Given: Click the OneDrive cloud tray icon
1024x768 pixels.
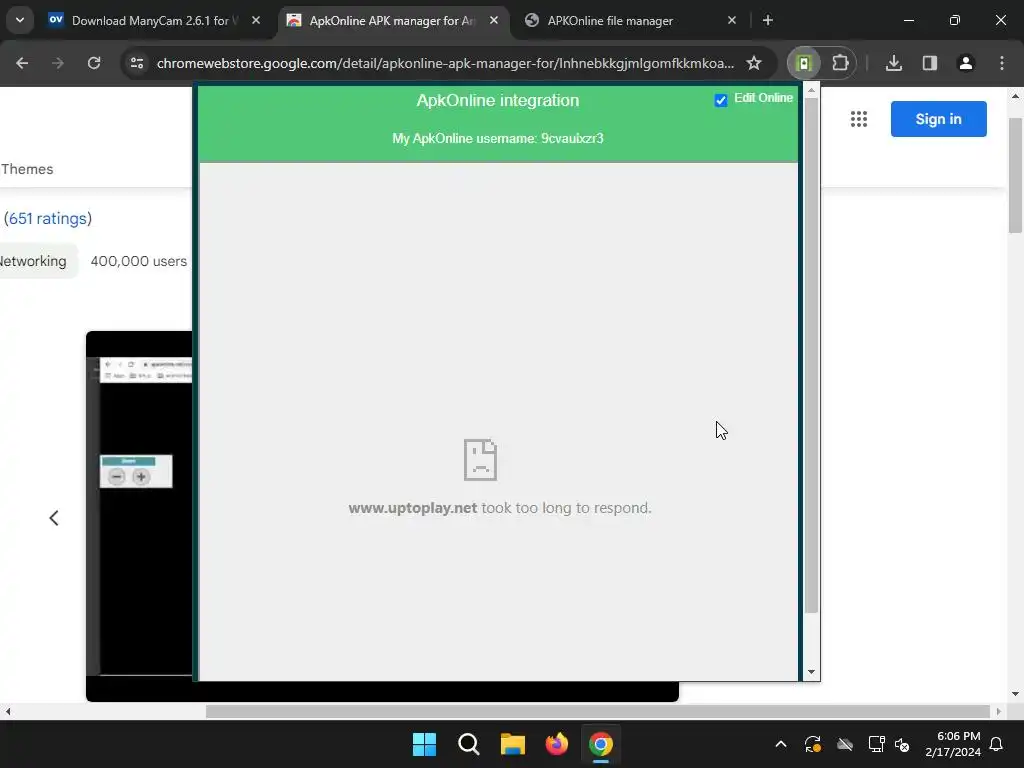Looking at the screenshot, I should coord(845,744).
